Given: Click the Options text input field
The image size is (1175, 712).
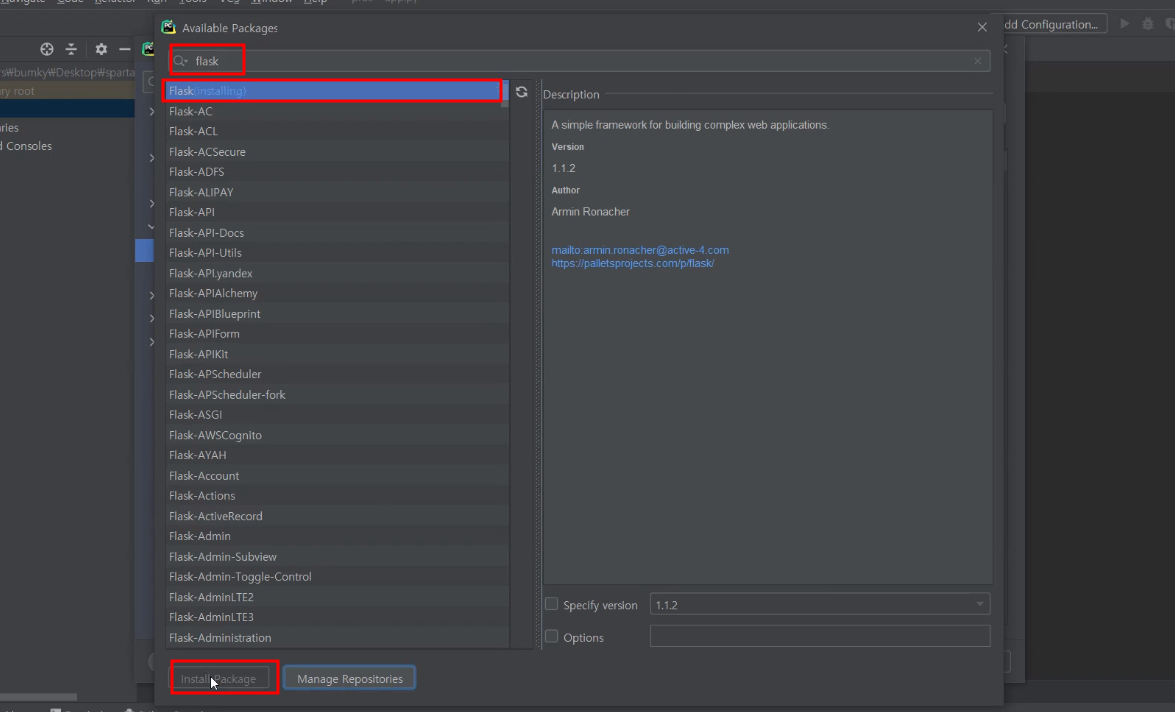Looking at the screenshot, I should point(820,636).
